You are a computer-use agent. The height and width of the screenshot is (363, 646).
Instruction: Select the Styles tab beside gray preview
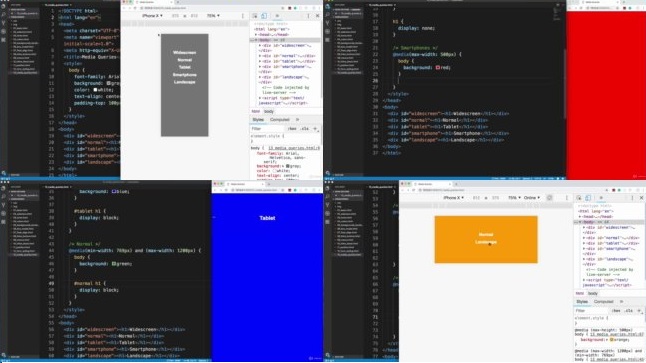click(x=258, y=119)
